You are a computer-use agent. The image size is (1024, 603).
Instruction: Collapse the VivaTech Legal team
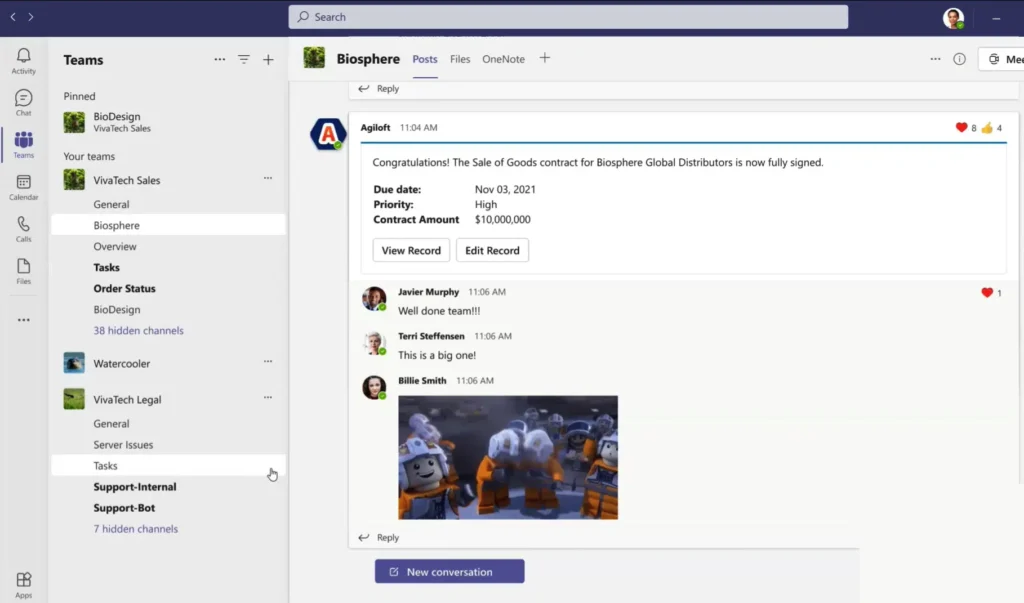pos(127,399)
